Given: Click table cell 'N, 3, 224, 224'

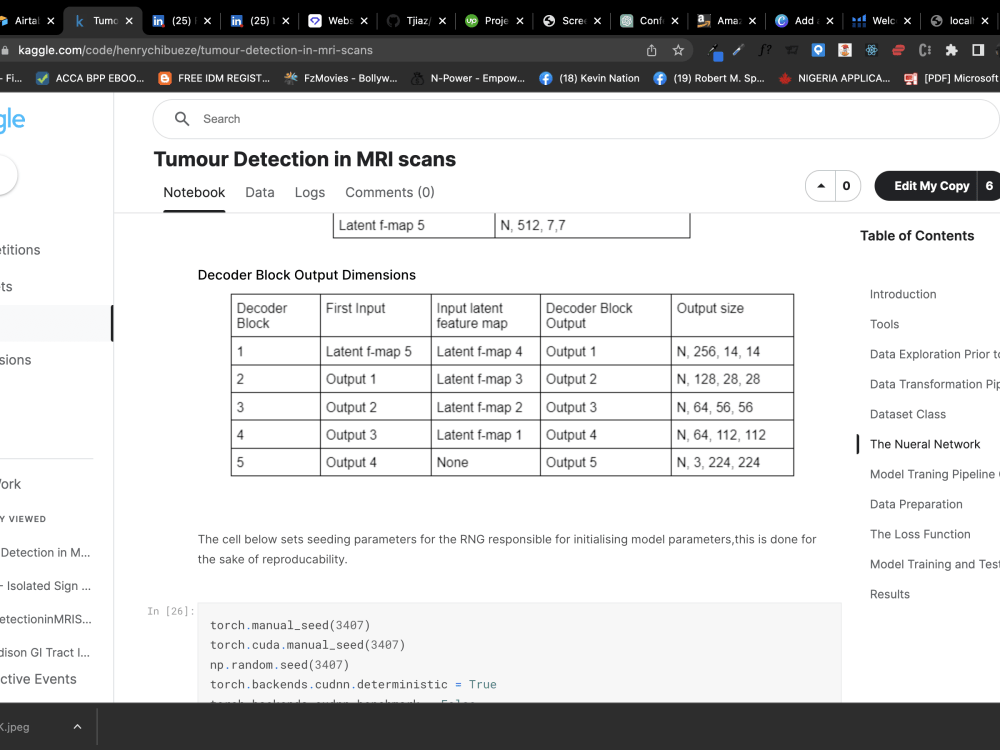Looking at the screenshot, I should tap(732, 462).
